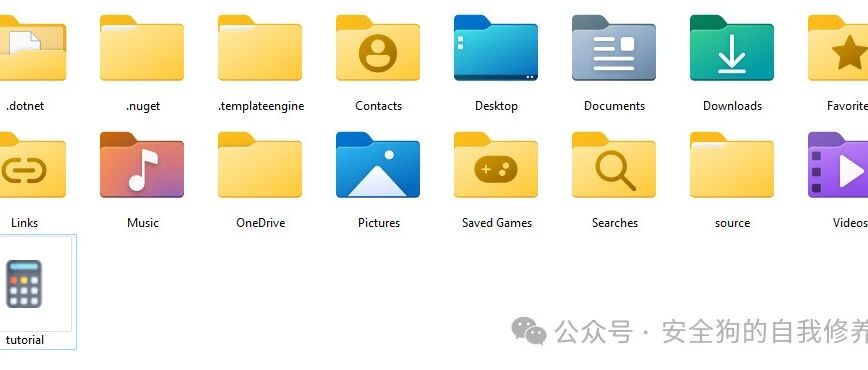Image resolution: width=868 pixels, height=370 pixels.
Task: Click the "Documents" label text
Action: (x=614, y=106)
